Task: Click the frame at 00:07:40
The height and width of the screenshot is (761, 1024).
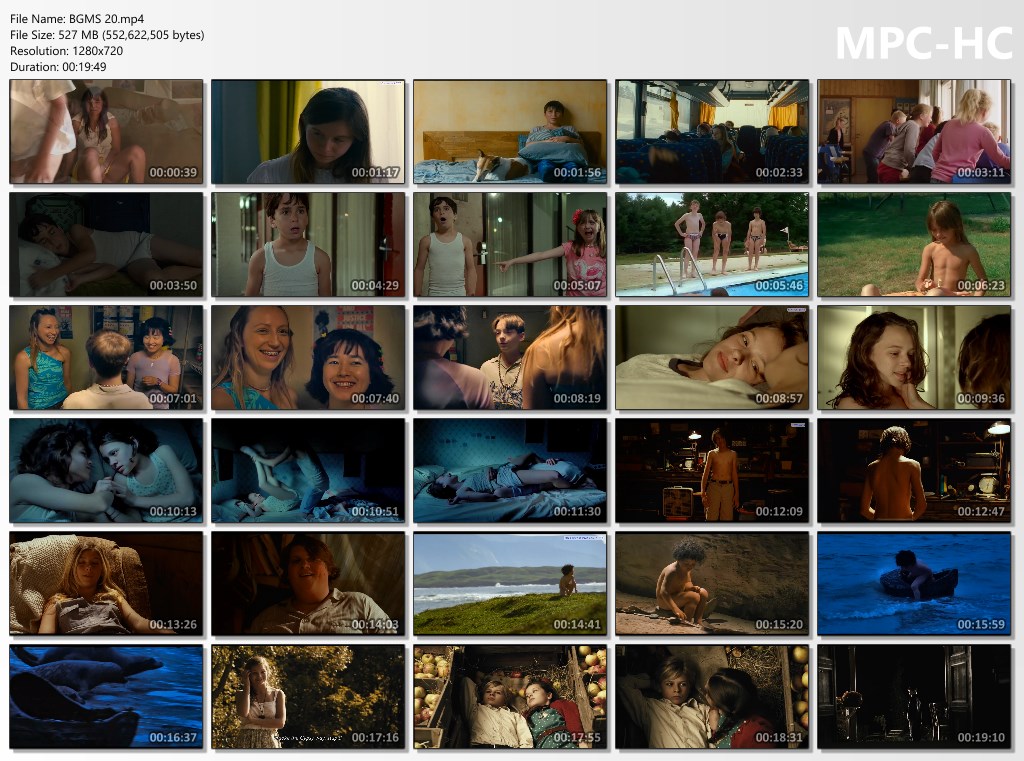Action: pyautogui.click(x=308, y=358)
